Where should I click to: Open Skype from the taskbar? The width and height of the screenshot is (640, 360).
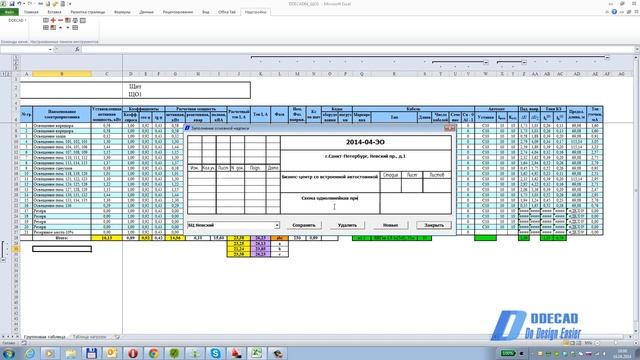(216, 353)
